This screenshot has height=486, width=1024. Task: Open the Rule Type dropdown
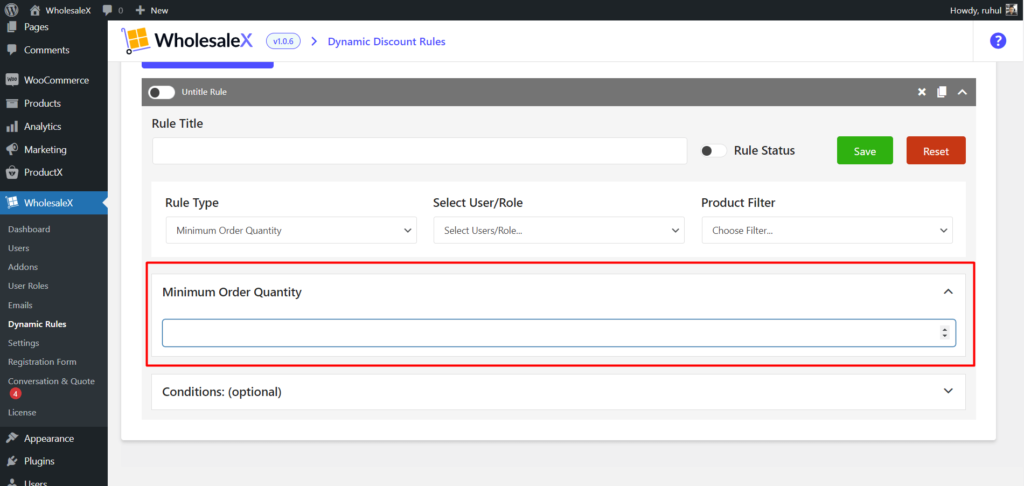coord(291,231)
